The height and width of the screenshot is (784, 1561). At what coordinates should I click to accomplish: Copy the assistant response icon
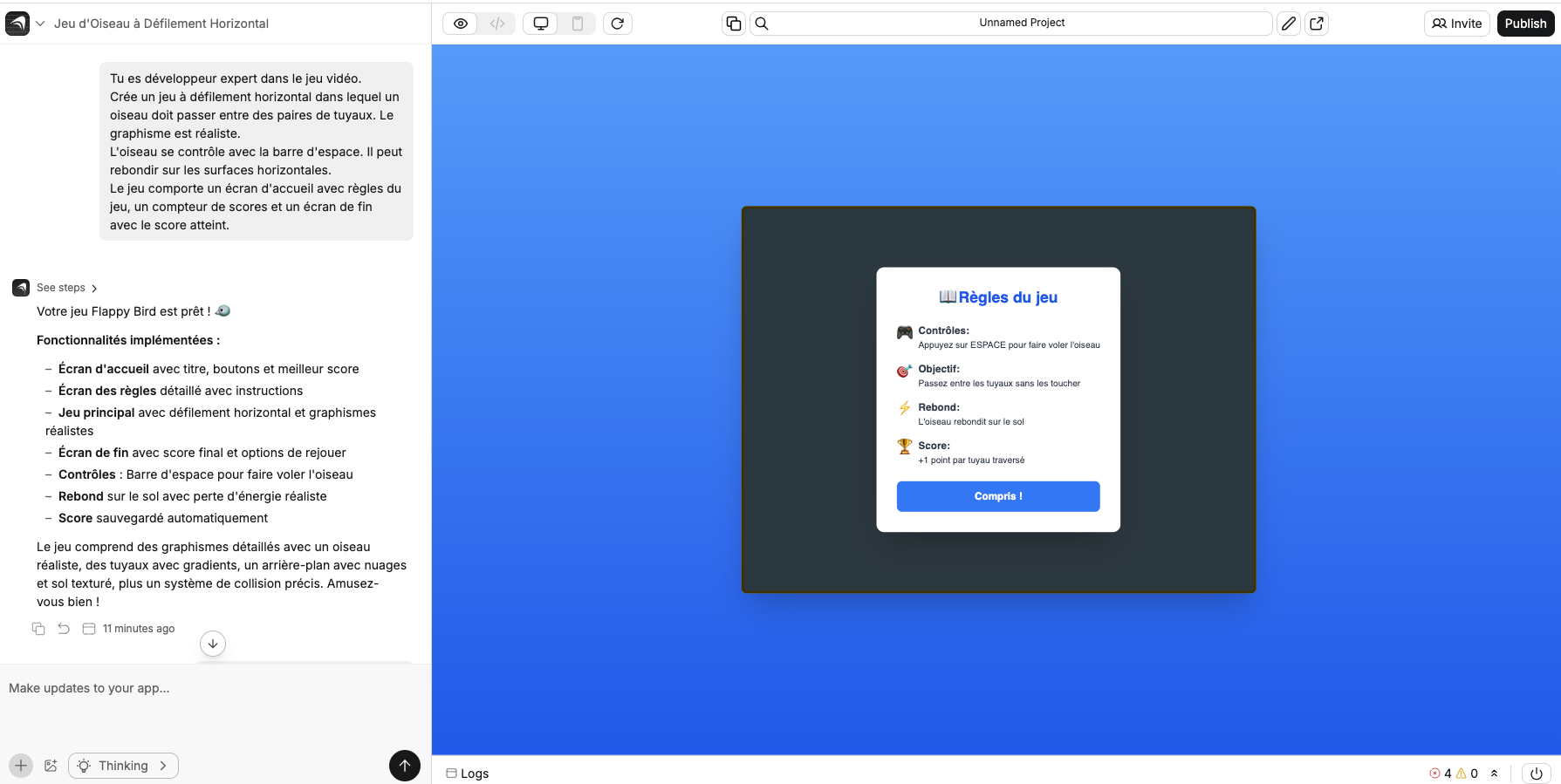click(x=38, y=629)
